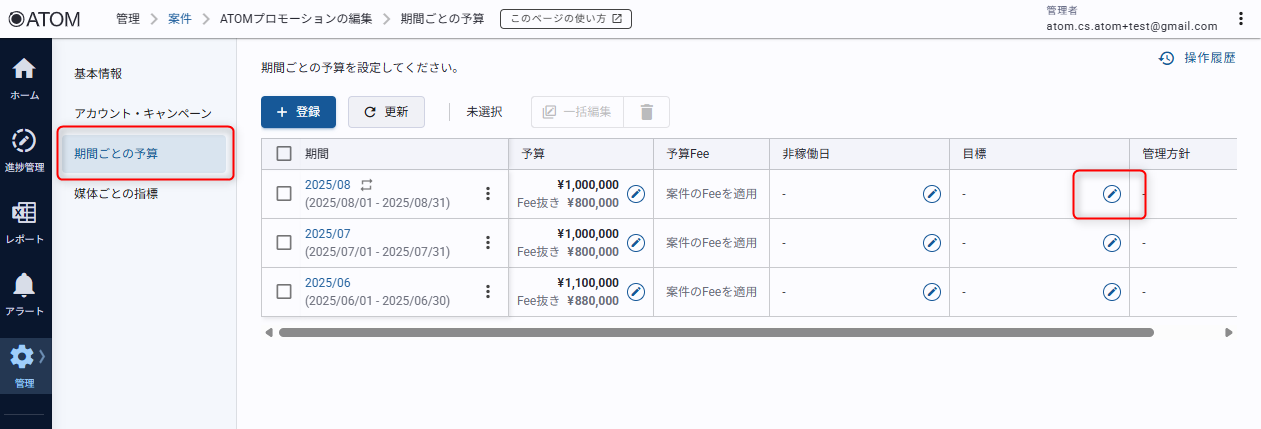Open the アラート alert bell icon
The width and height of the screenshot is (1261, 429).
24,294
